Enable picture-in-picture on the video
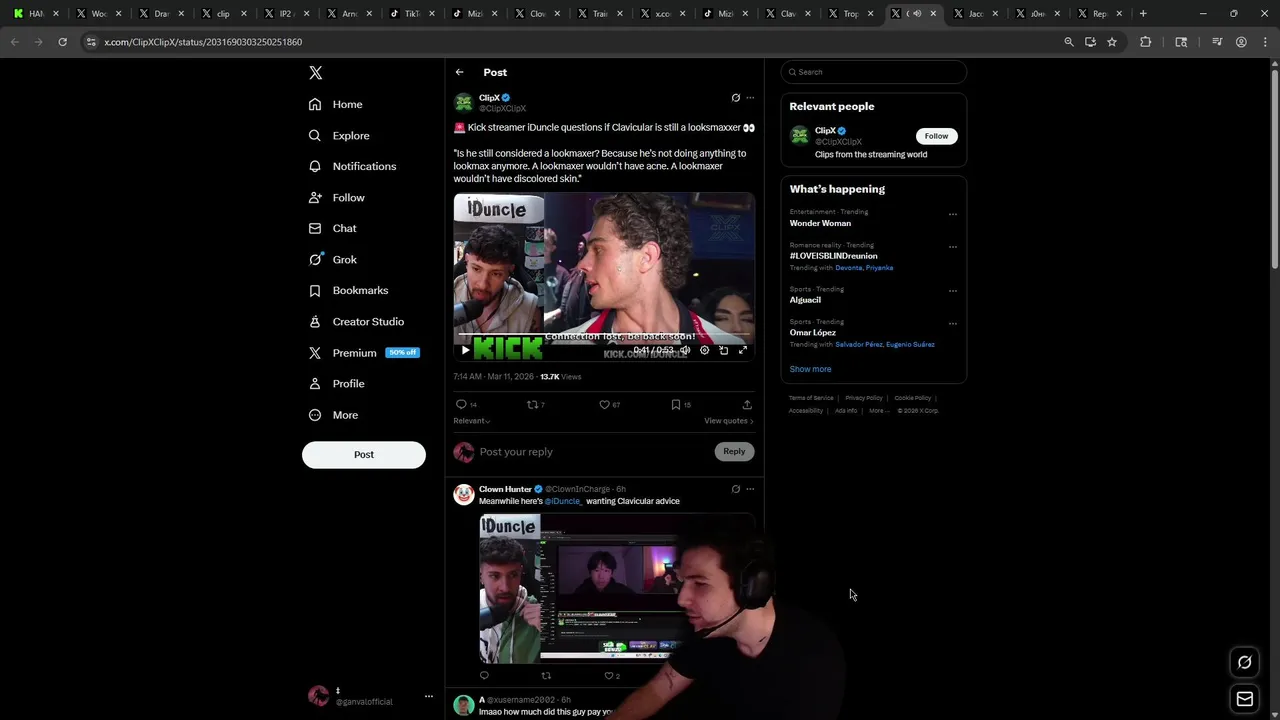1280x720 pixels. [x=724, y=350]
